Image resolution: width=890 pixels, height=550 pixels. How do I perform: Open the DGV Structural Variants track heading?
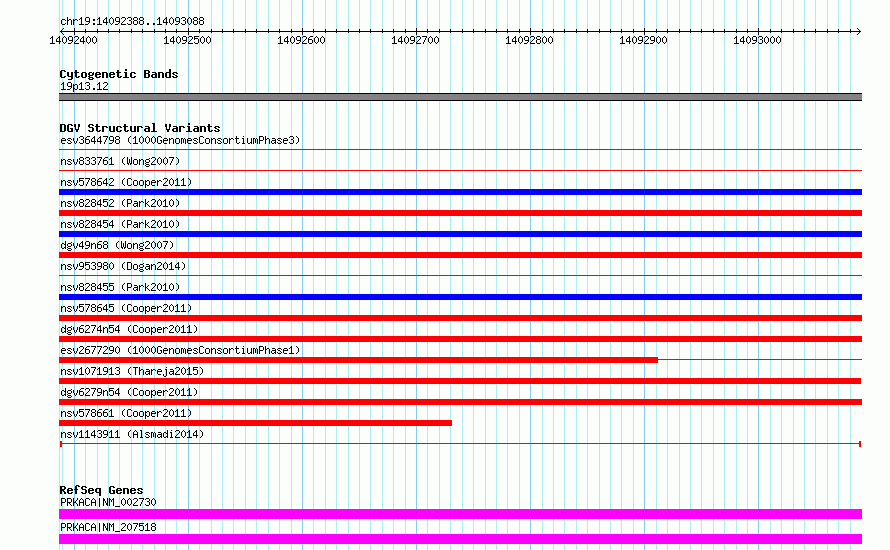click(x=140, y=128)
